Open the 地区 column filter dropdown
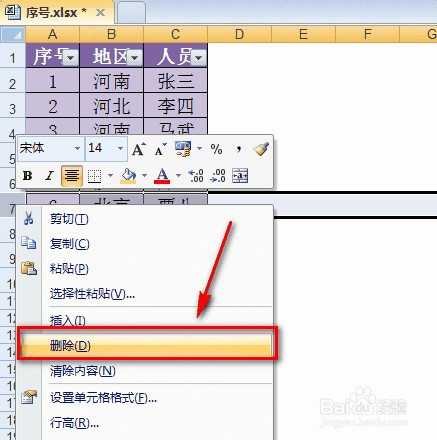The image size is (437, 440). [134, 58]
